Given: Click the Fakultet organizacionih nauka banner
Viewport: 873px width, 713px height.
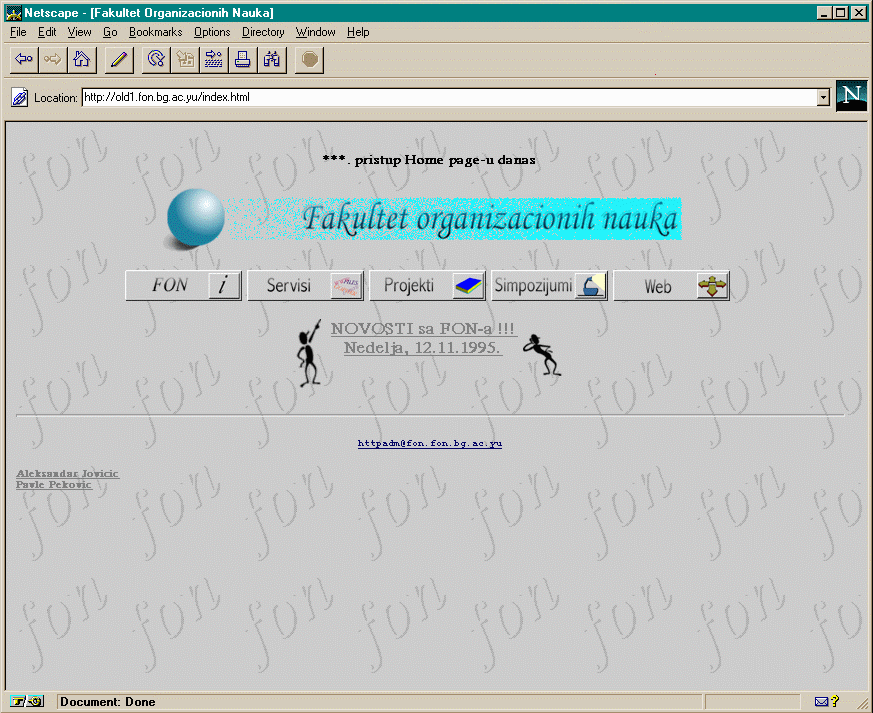Looking at the screenshot, I should pyautogui.click(x=454, y=218).
